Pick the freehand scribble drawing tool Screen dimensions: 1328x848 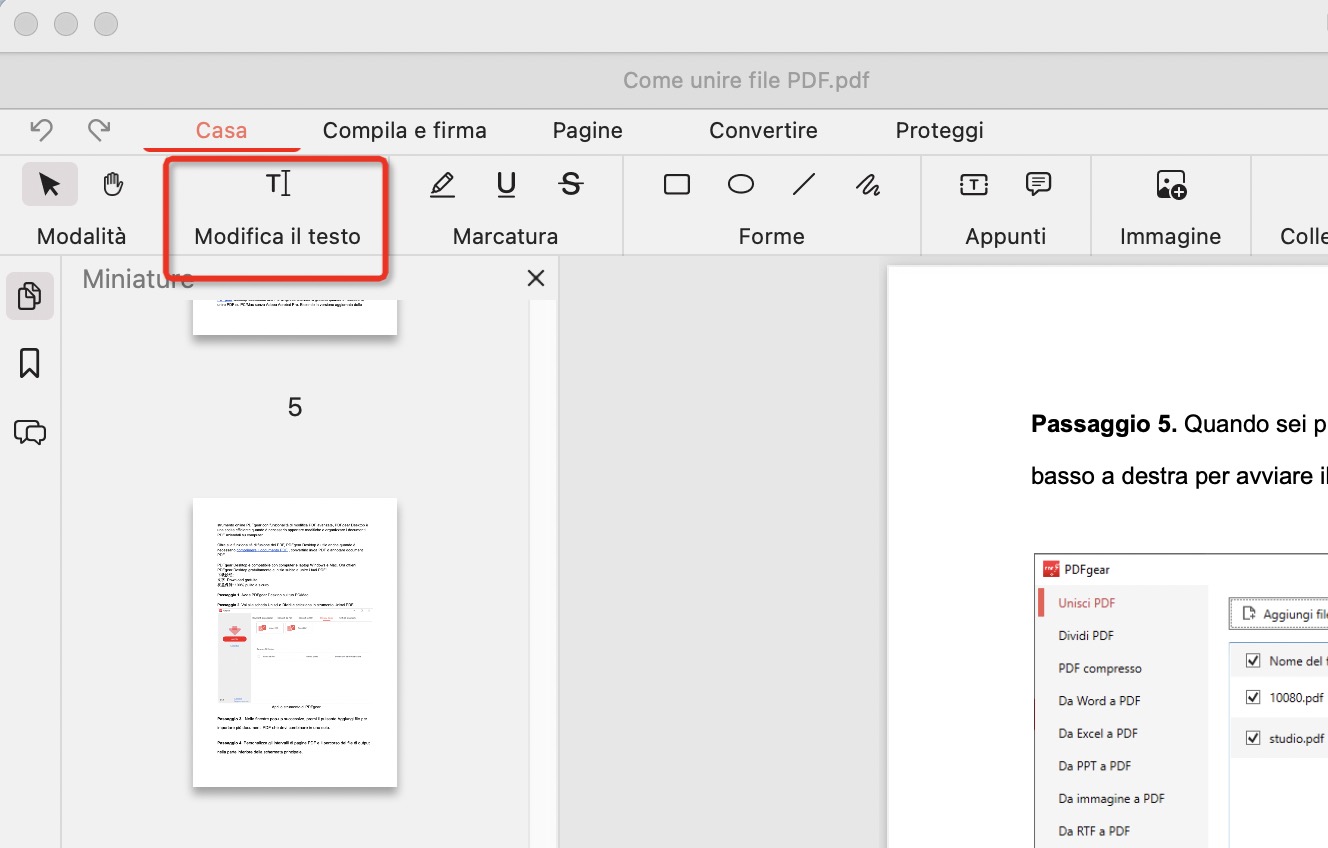click(867, 185)
